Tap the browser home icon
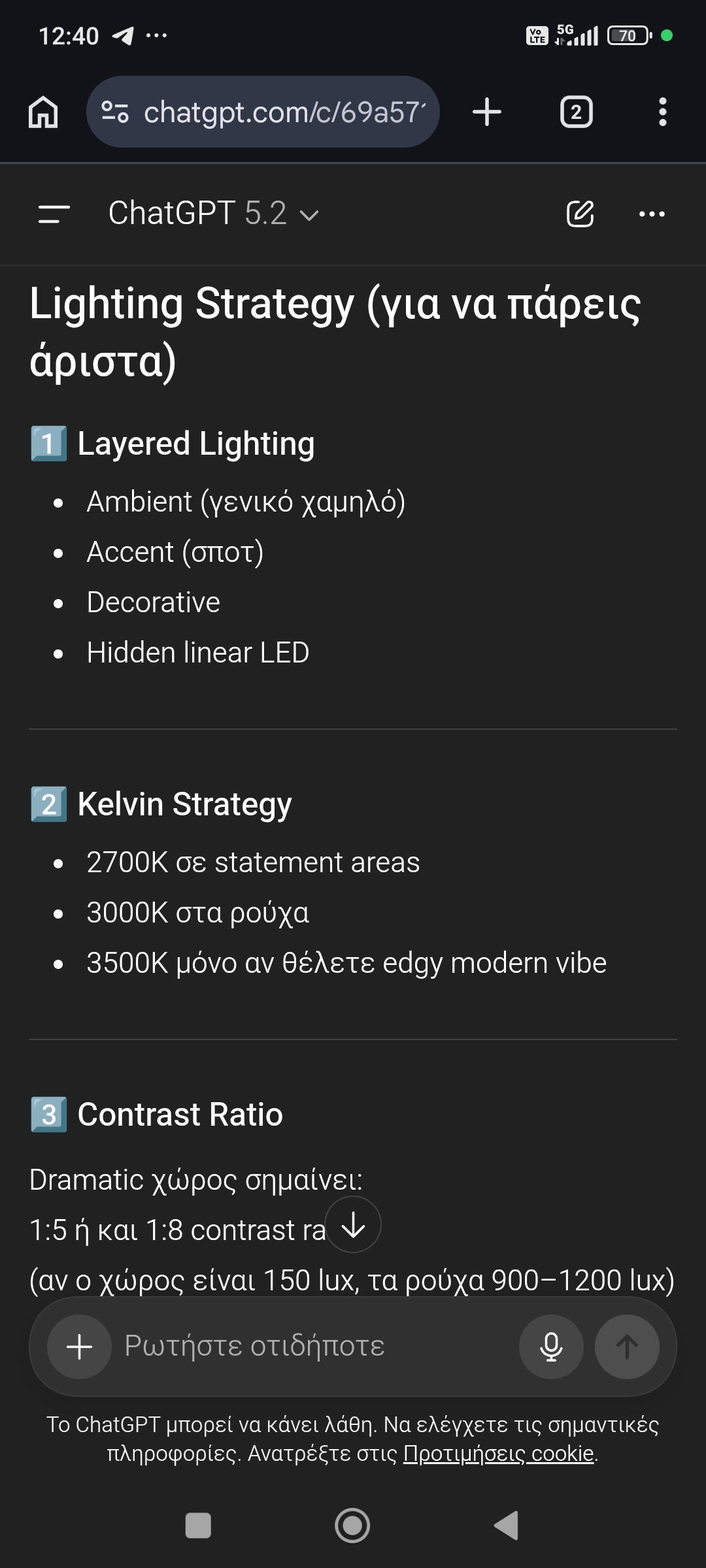Viewport: 706px width, 1568px height. (x=43, y=112)
